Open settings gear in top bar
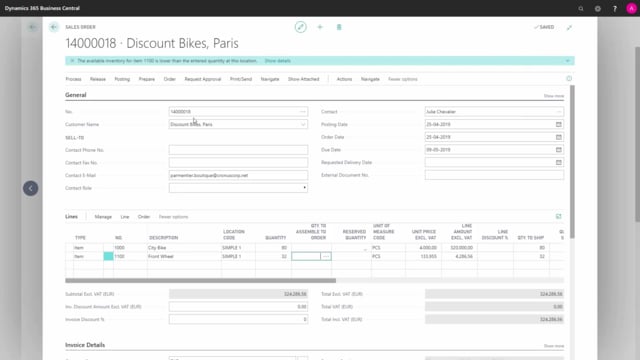The image size is (640, 360). (x=598, y=8)
